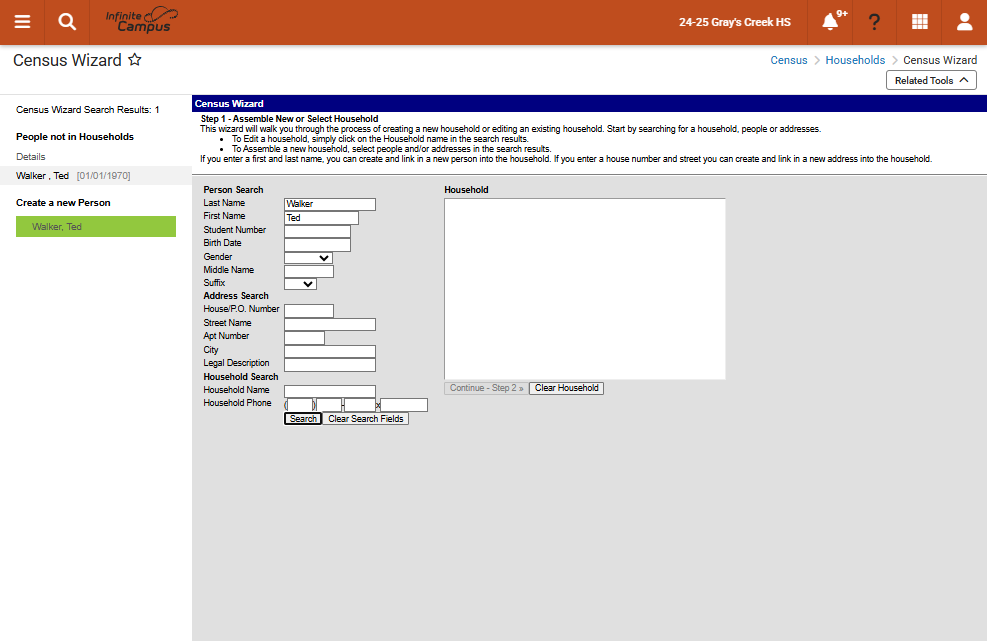Click the Clear Household button

567,389
